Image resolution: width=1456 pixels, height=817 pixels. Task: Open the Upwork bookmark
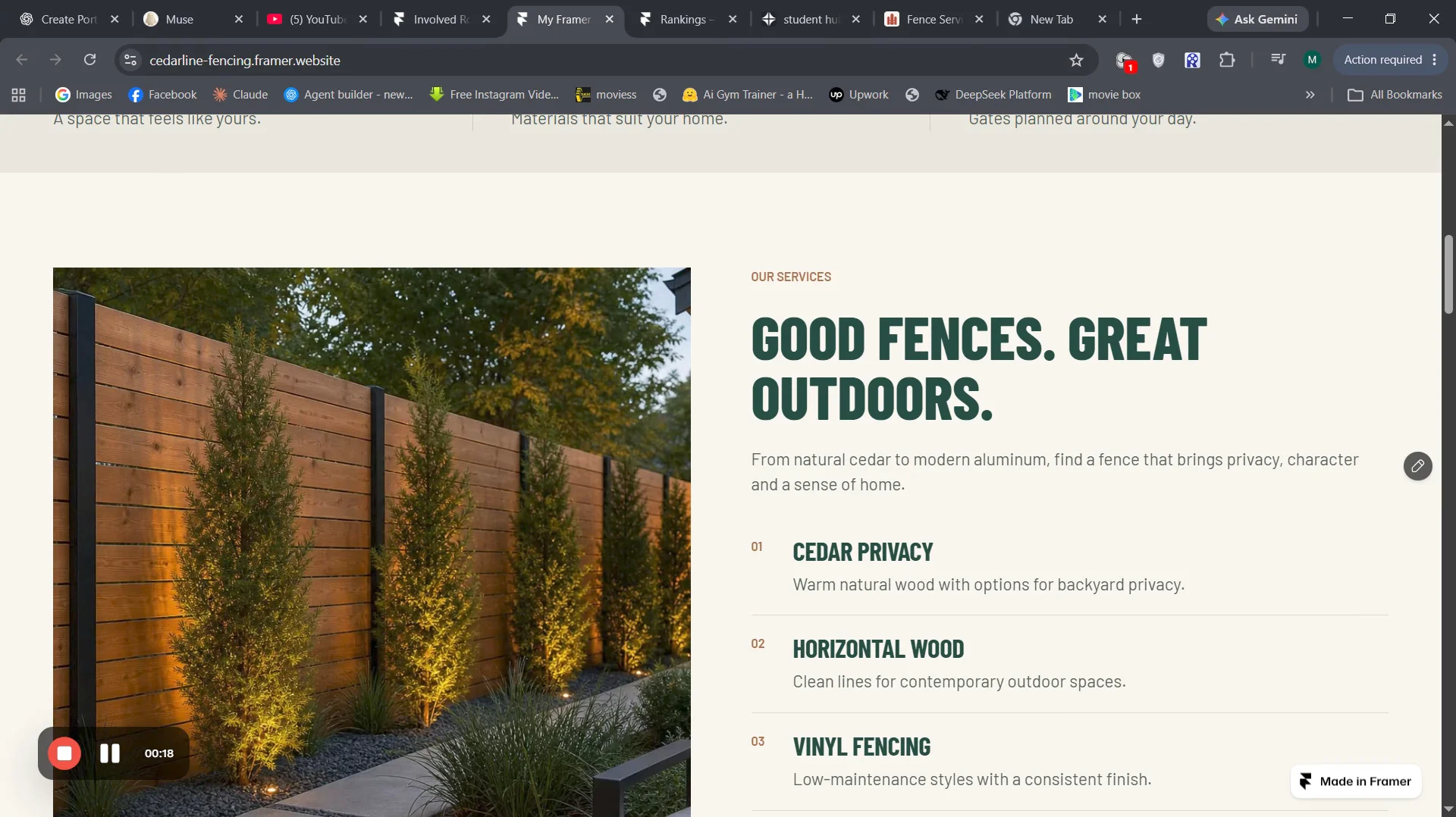pos(858,95)
